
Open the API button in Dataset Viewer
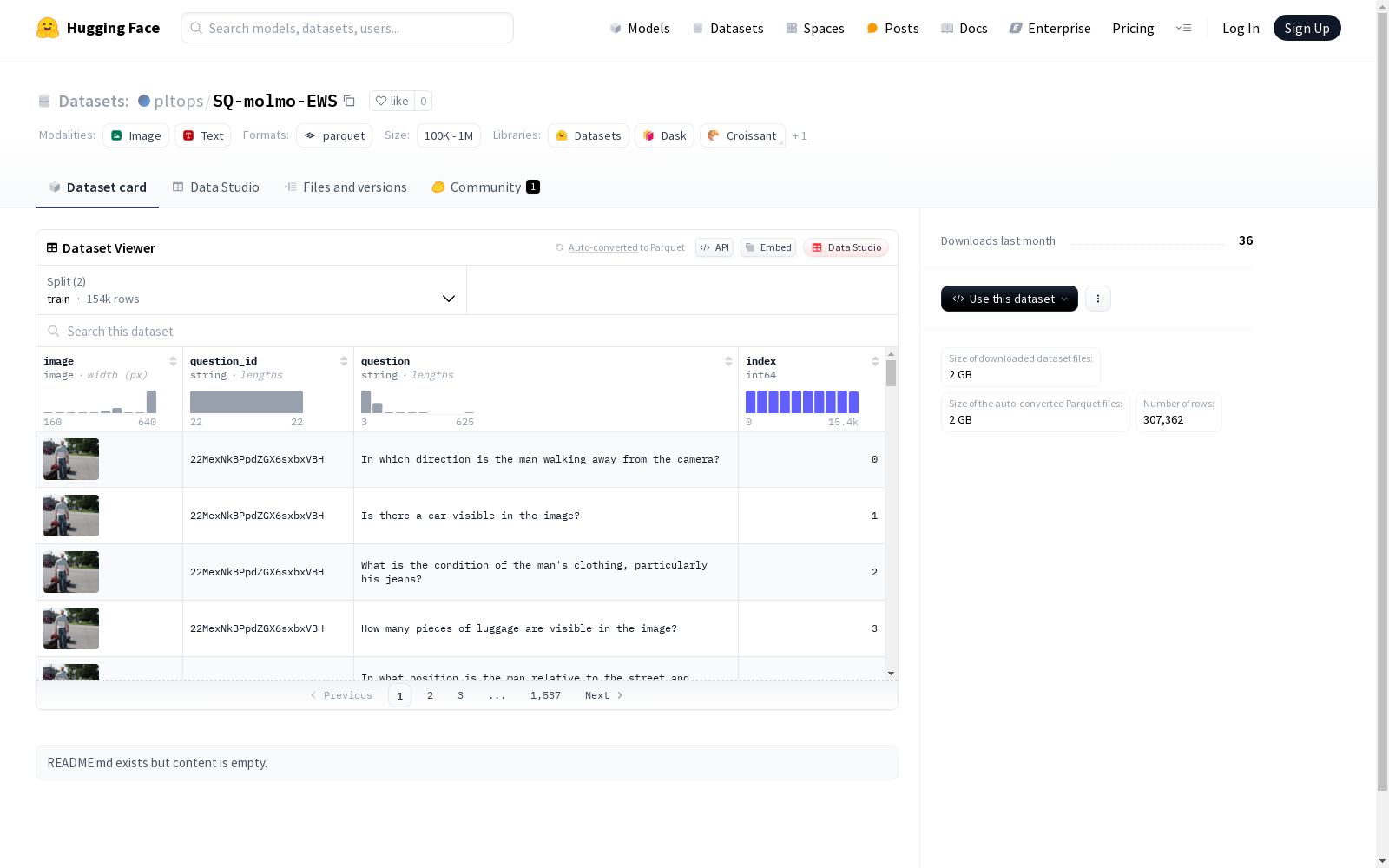tap(714, 247)
